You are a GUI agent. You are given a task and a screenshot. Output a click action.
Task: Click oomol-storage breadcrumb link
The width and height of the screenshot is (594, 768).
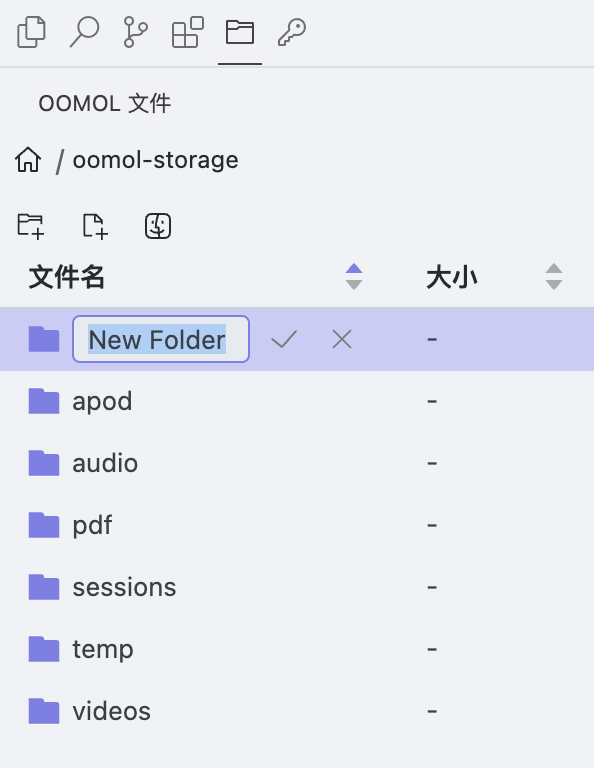click(x=156, y=160)
